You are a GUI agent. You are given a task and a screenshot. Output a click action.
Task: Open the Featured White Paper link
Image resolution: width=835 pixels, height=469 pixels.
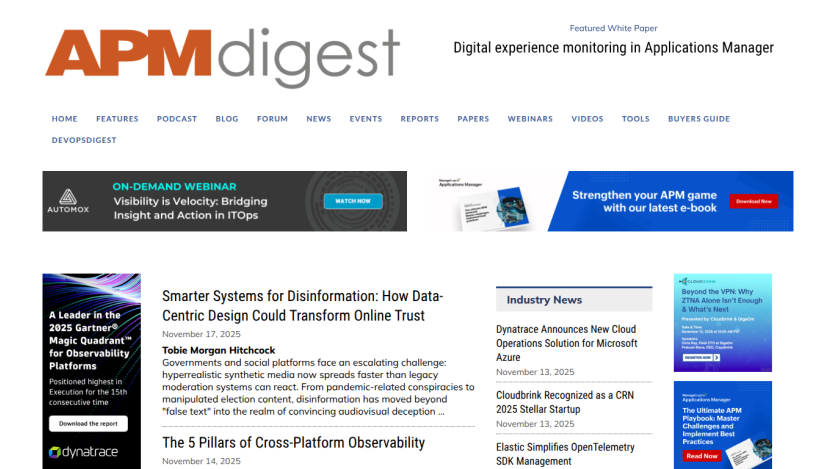[x=613, y=28]
